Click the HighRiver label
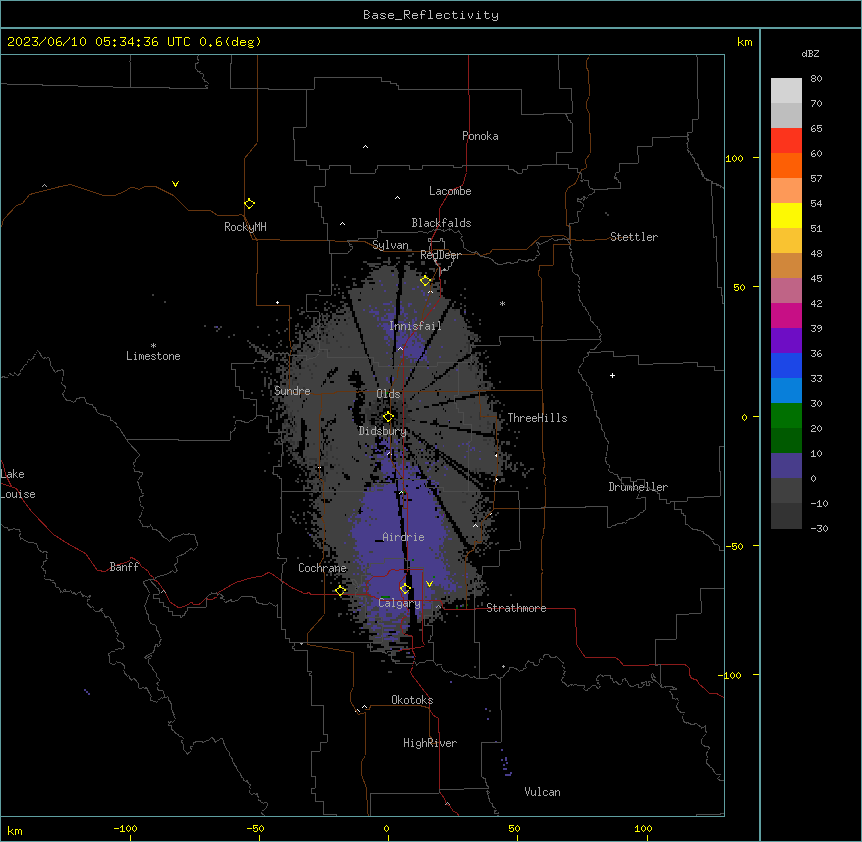The image size is (862, 842). coord(430,743)
